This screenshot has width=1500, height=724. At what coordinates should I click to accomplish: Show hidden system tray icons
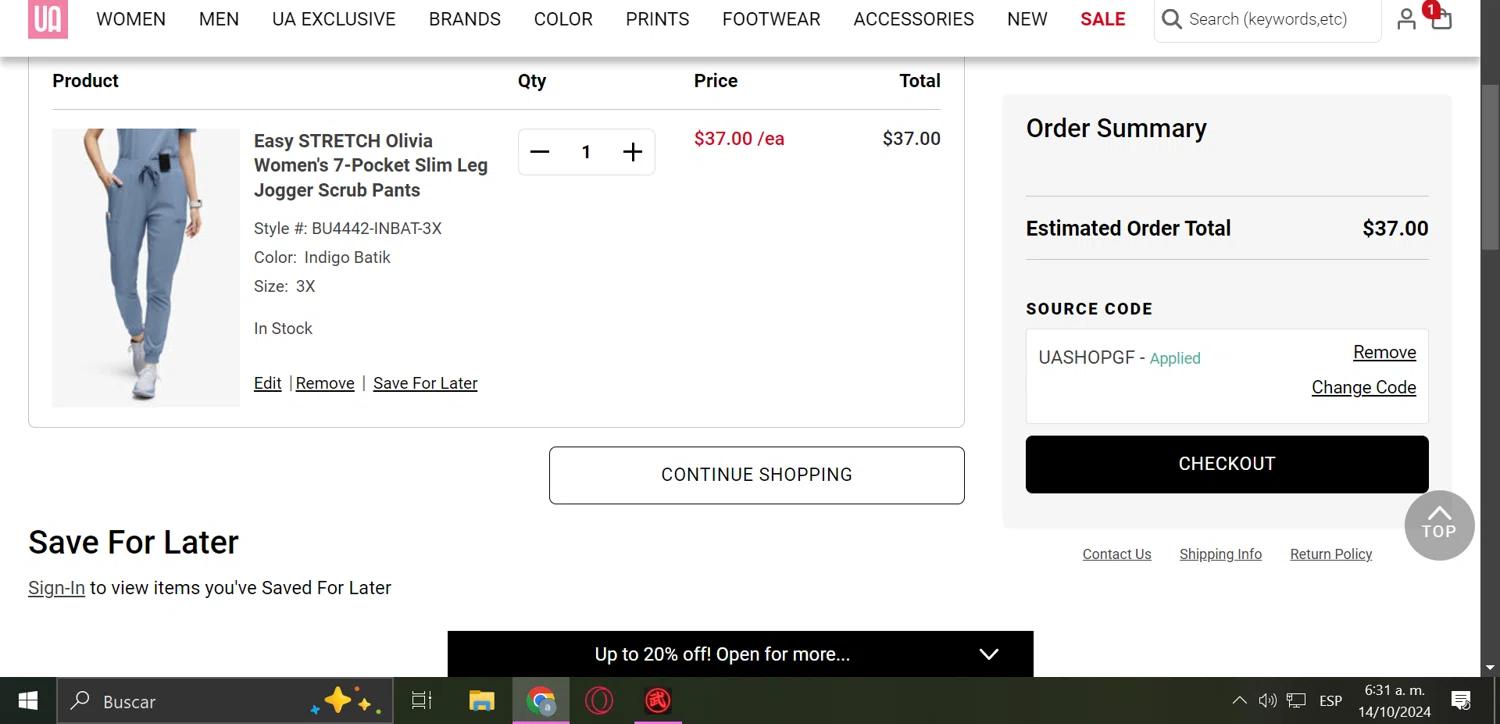pyautogui.click(x=1239, y=701)
